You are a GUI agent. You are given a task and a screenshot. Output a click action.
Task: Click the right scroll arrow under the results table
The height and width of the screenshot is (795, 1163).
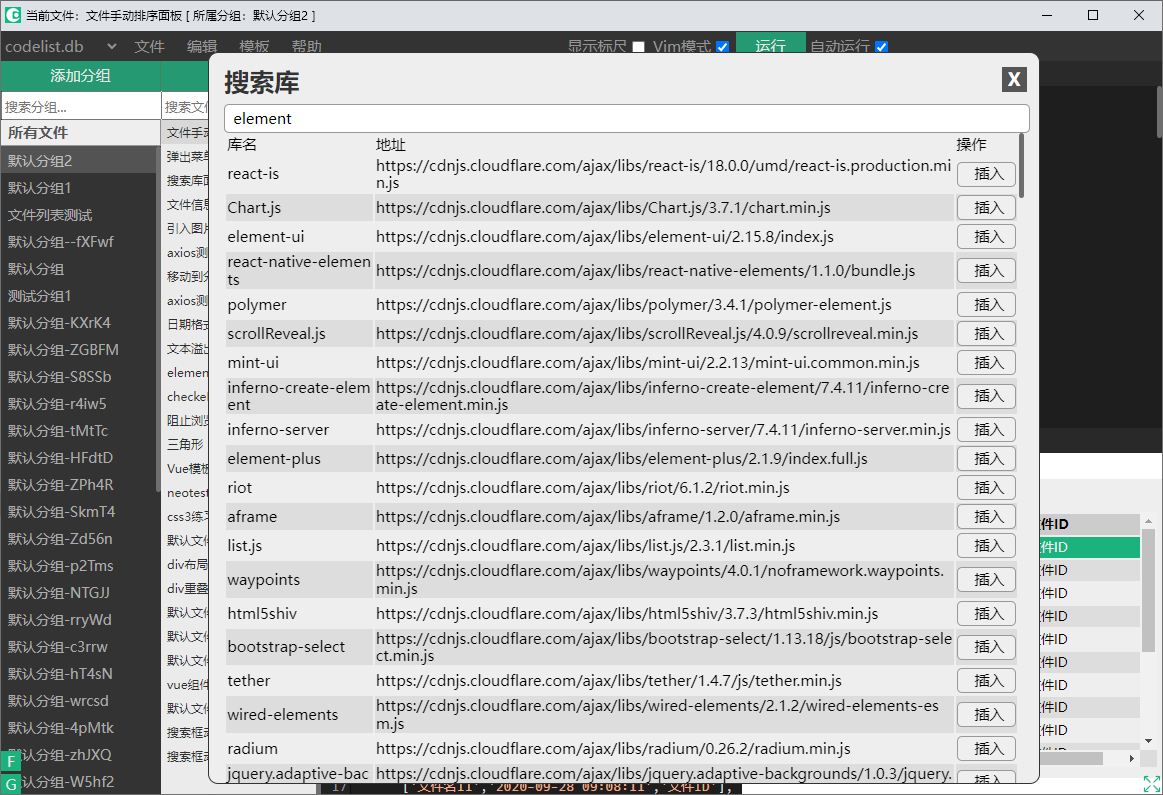pyautogui.click(x=1132, y=758)
